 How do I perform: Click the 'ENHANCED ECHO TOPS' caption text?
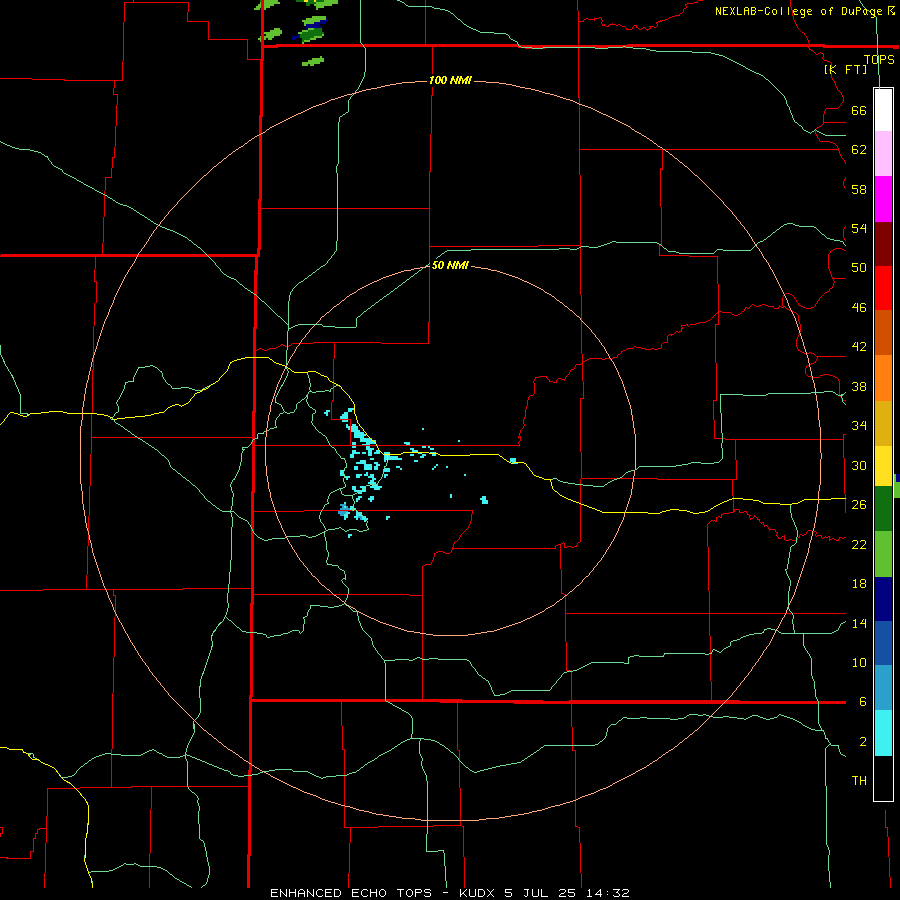point(351,893)
